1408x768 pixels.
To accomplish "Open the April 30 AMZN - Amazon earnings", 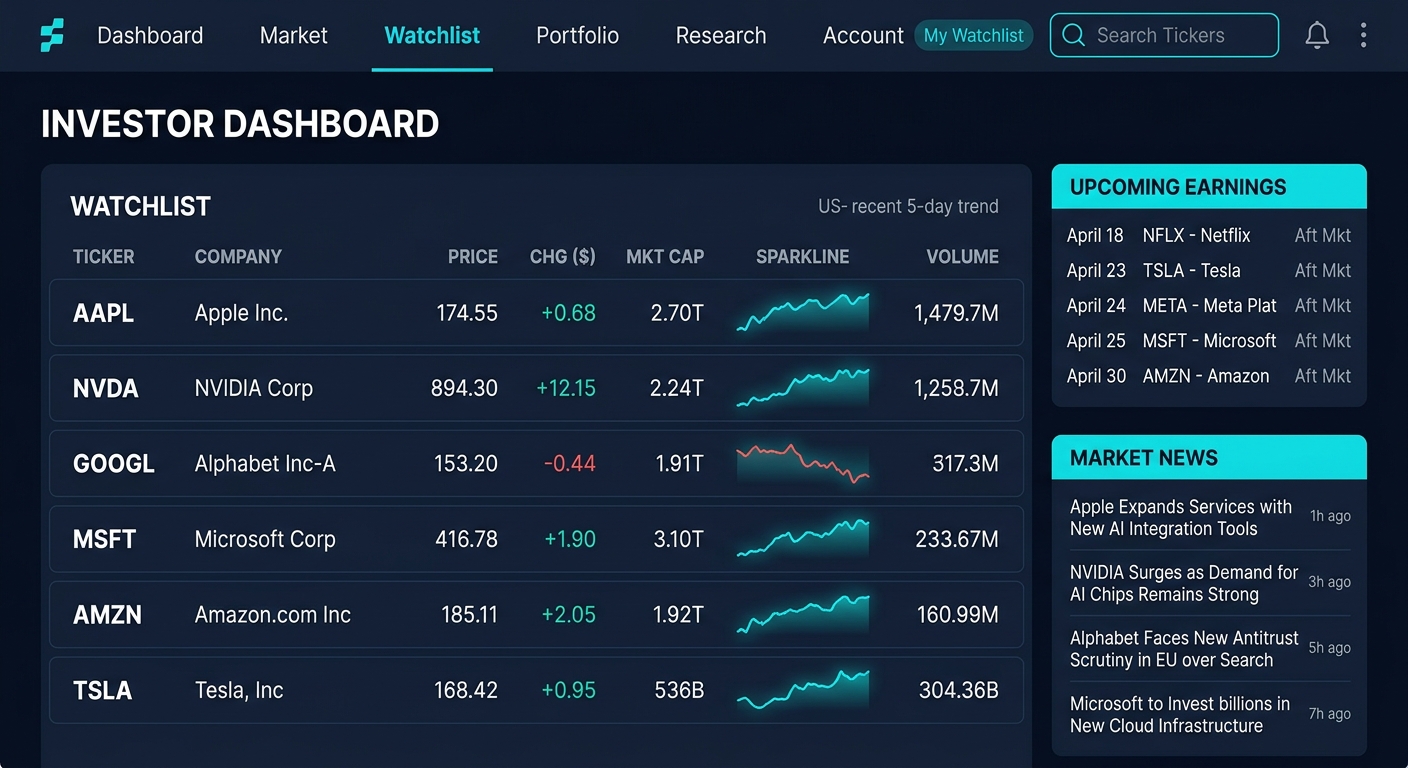I will pos(1209,376).
